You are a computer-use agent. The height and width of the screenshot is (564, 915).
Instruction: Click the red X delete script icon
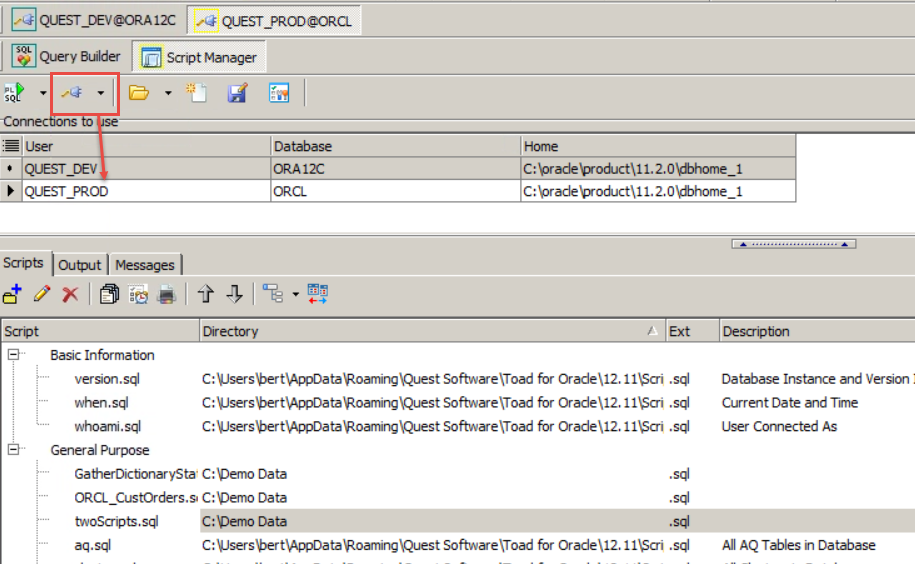[x=70, y=294]
